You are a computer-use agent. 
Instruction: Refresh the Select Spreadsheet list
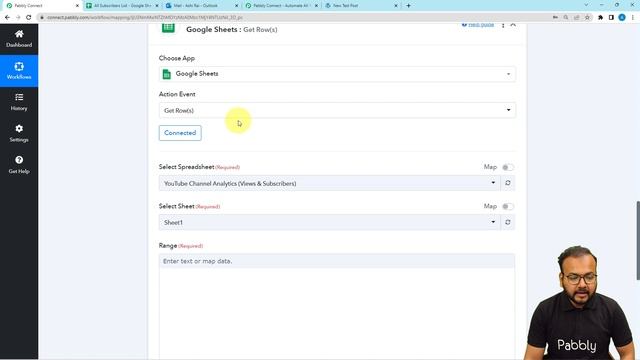pyautogui.click(x=508, y=183)
